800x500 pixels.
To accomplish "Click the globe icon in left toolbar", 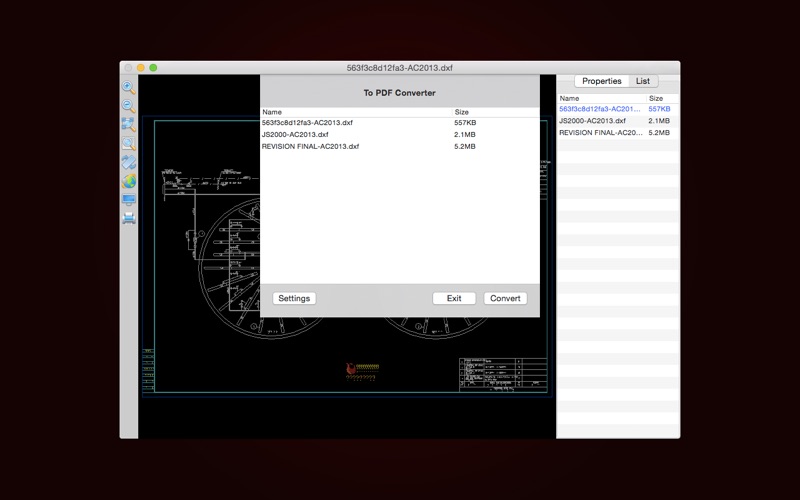I will (128, 181).
